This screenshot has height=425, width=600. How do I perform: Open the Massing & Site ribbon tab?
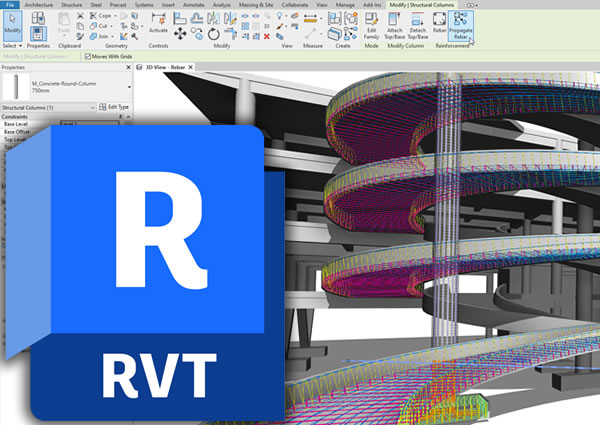(x=256, y=5)
